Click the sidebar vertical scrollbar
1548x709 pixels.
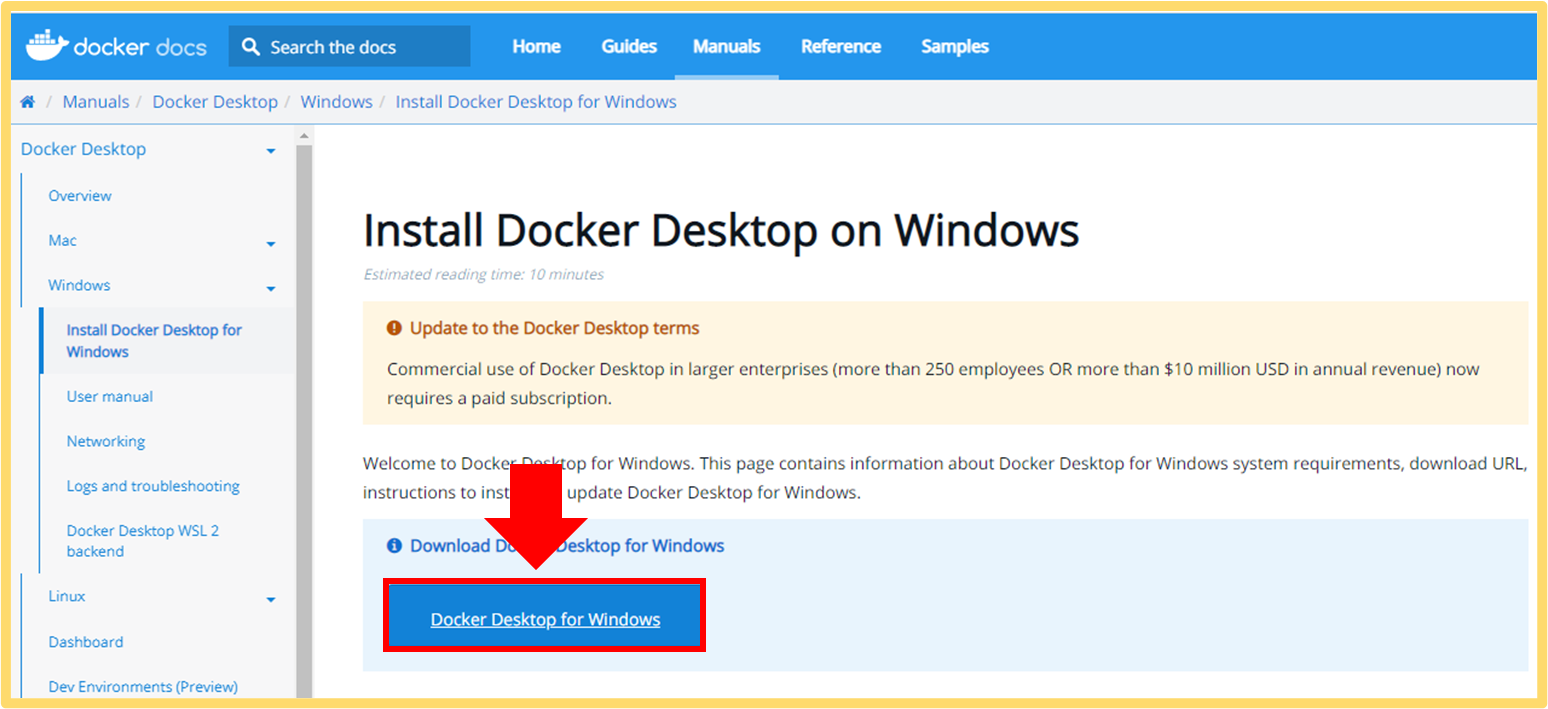tap(304, 420)
